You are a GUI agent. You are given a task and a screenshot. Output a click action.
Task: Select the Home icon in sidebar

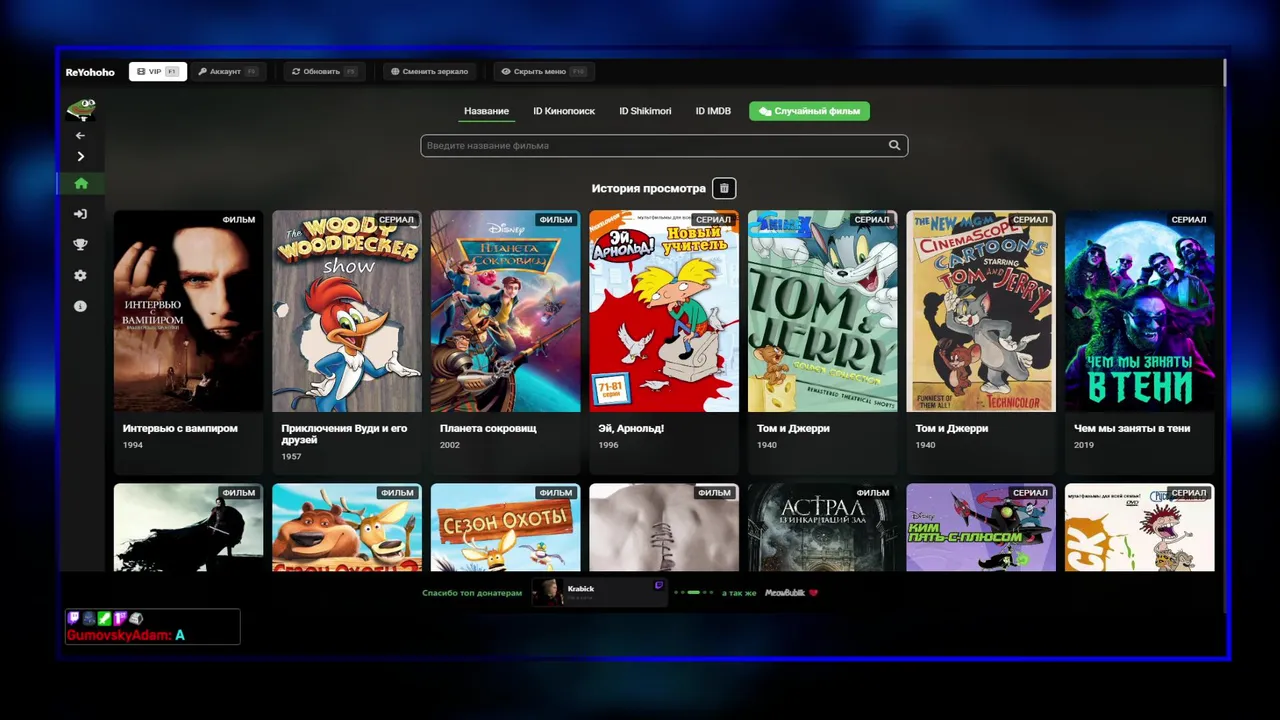pos(81,183)
